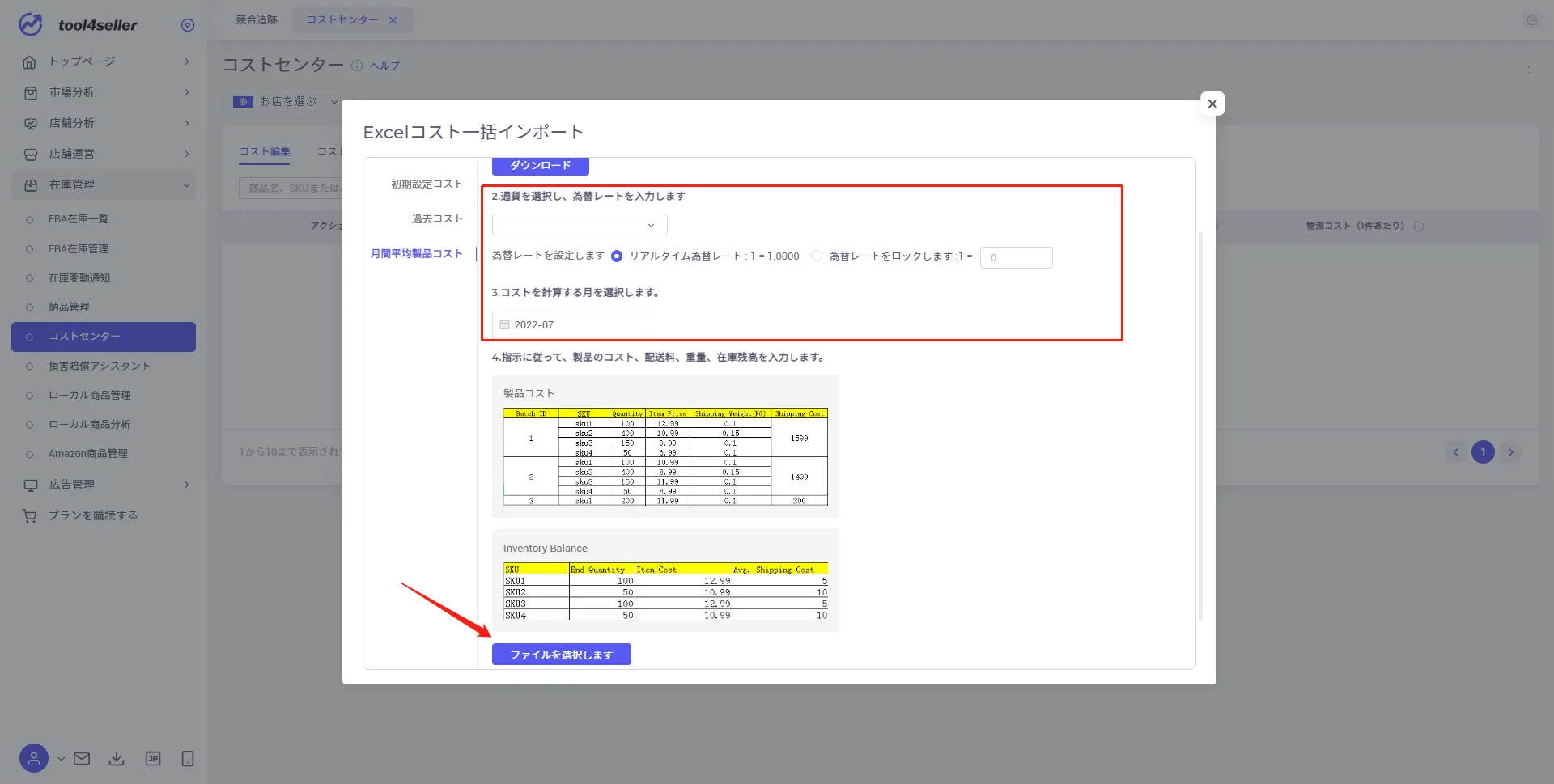Open the download icon in bottom bar
The image size is (1554, 784).
(x=117, y=759)
